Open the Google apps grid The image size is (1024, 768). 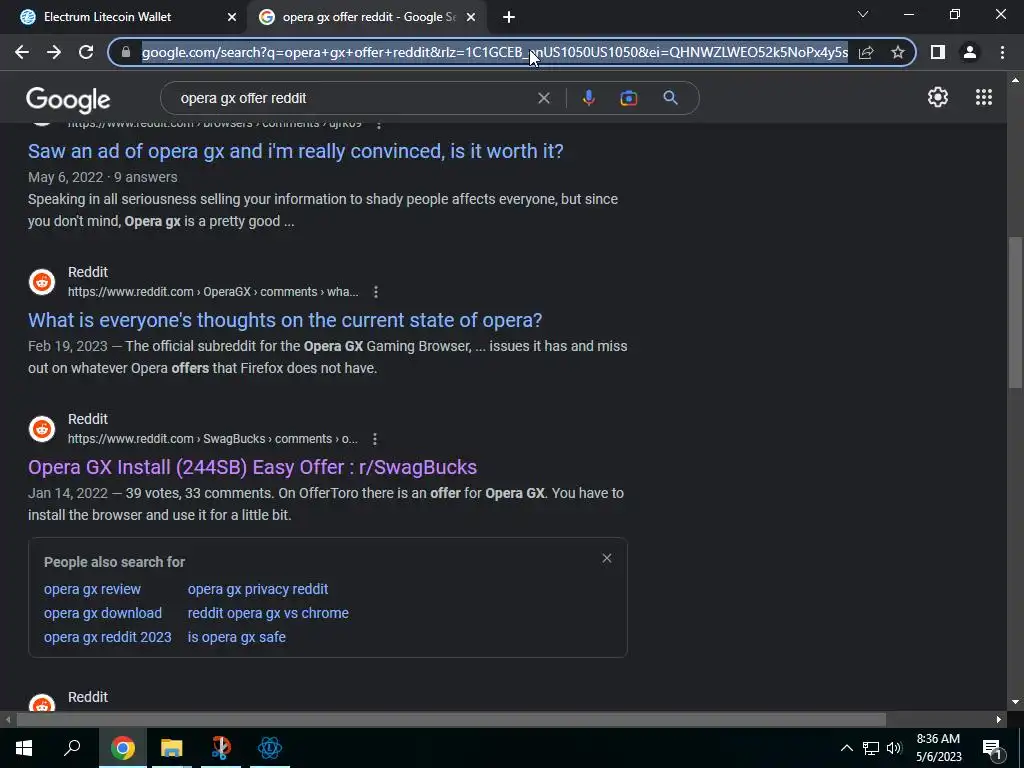click(984, 97)
